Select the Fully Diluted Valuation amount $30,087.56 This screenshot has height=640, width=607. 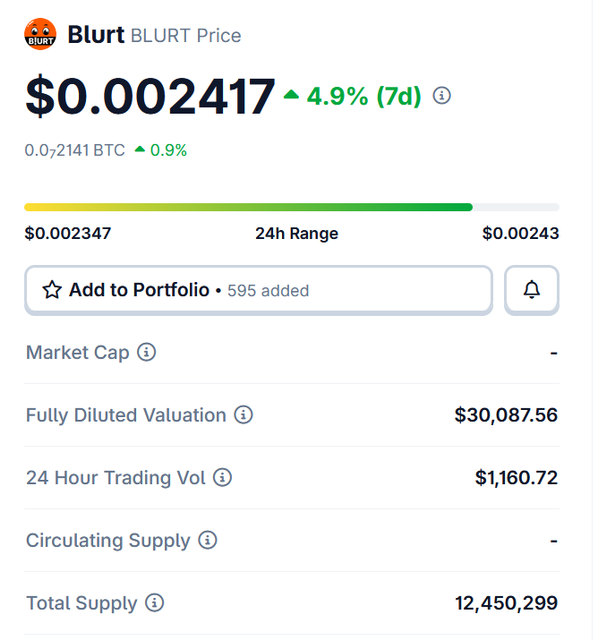tap(506, 415)
